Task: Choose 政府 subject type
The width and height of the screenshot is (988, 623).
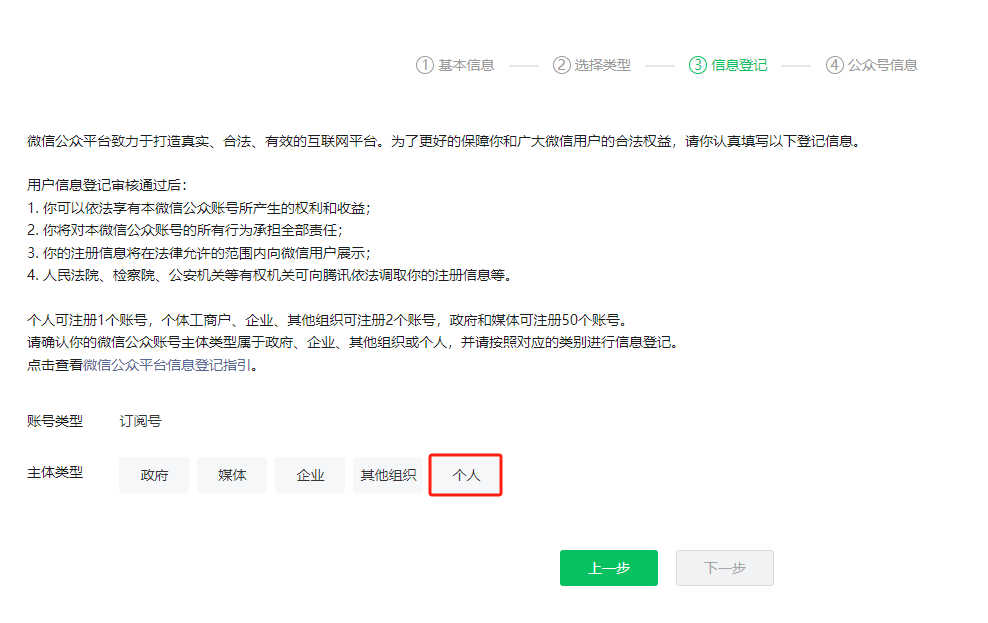Action: pos(154,475)
